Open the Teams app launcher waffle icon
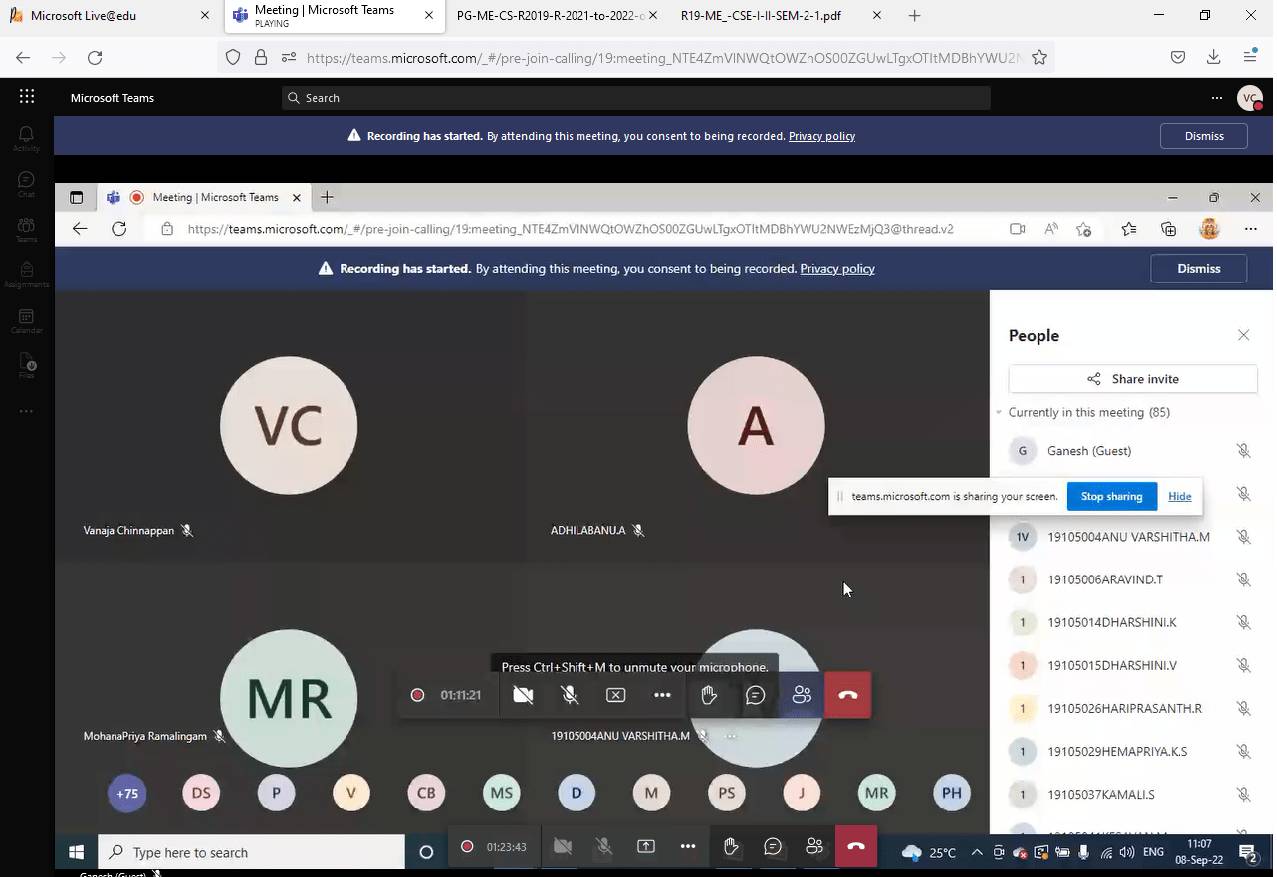The width and height of the screenshot is (1277, 877). pos(27,97)
